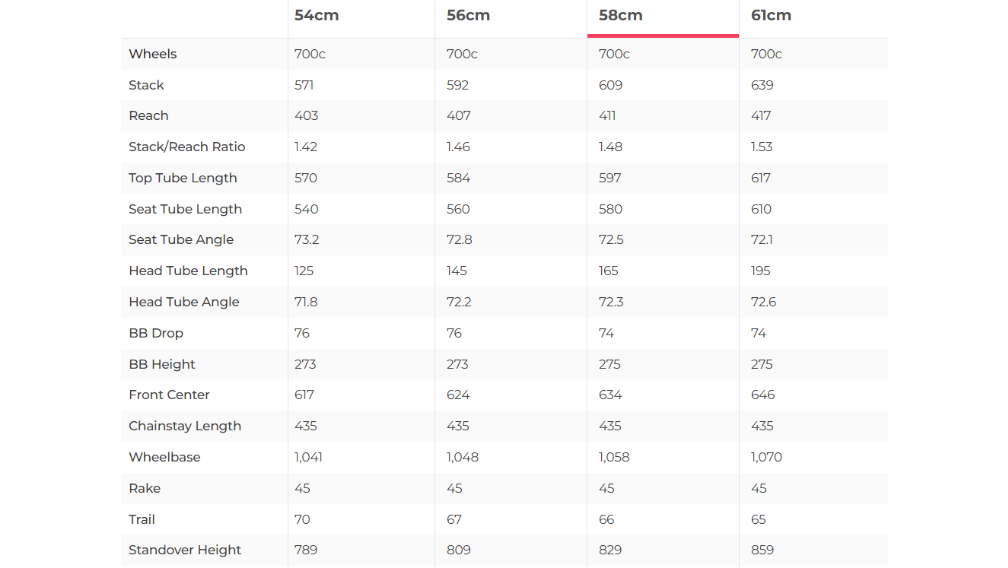Click the Stack/Reach Ratio row label

[187, 147]
